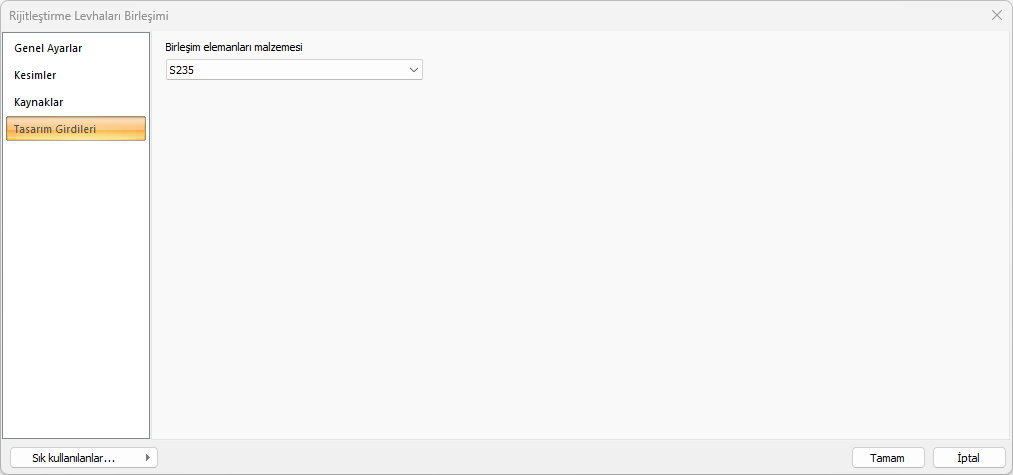Open the Sık kullanılanlar favorites menu
The width and height of the screenshot is (1013, 475).
pos(74,458)
